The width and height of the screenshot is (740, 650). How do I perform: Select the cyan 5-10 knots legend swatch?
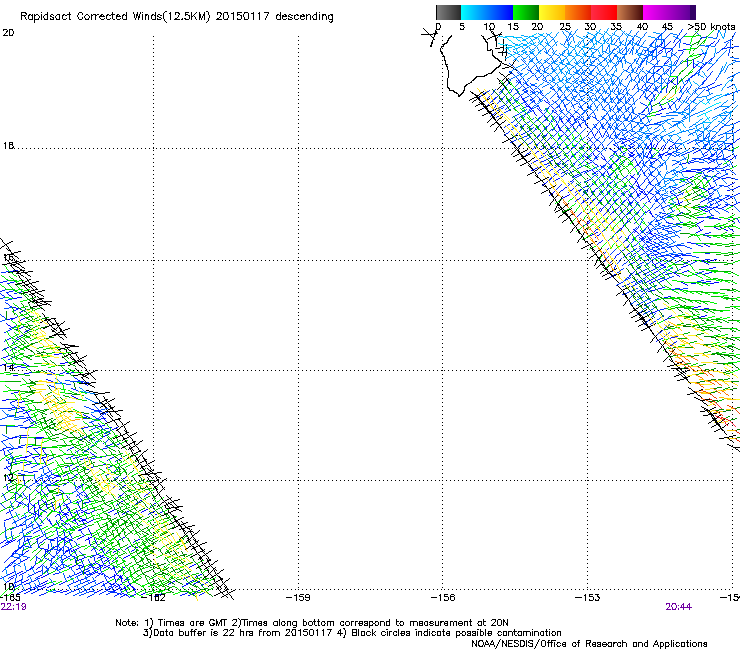click(474, 12)
